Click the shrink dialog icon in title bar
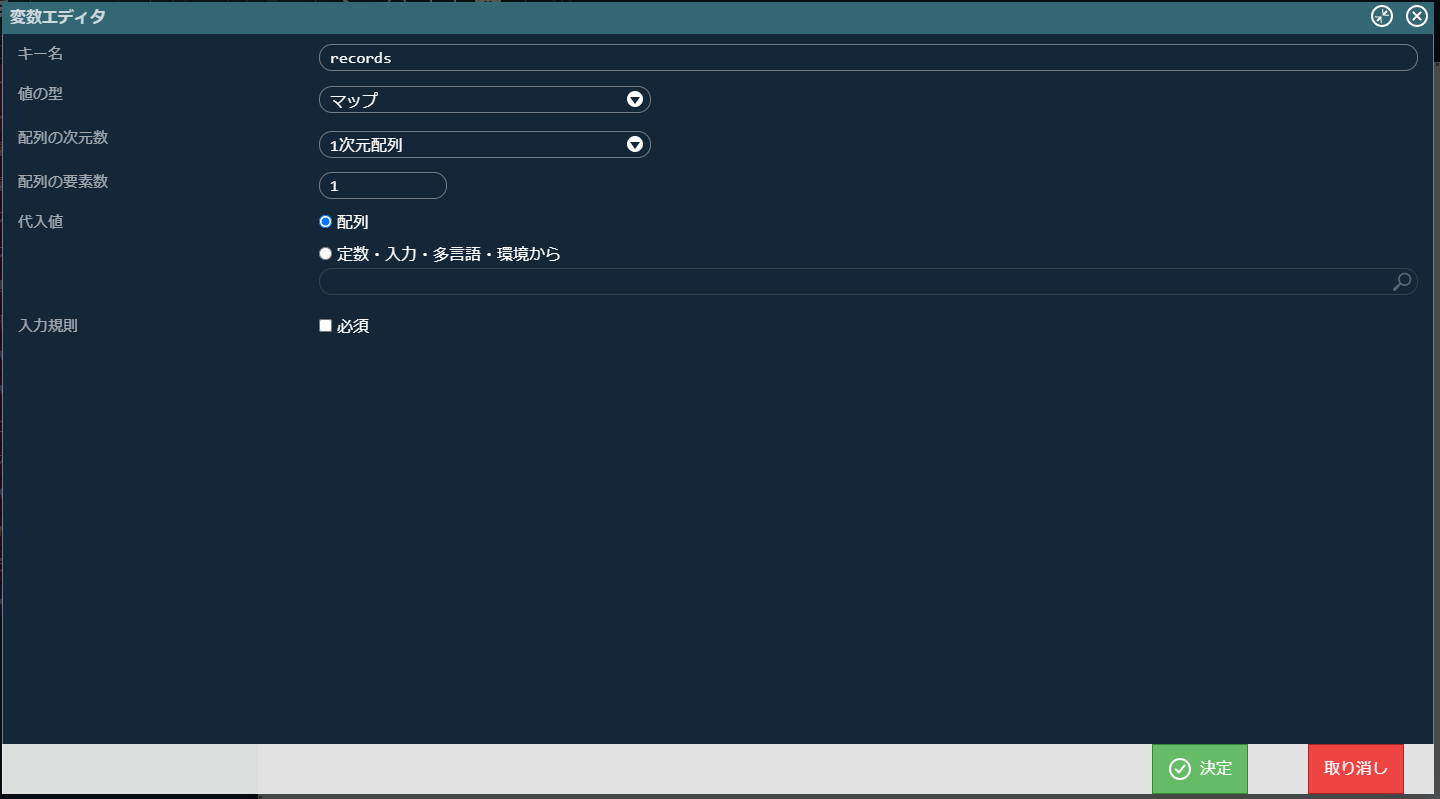The image size is (1440, 799). pos(1381,16)
